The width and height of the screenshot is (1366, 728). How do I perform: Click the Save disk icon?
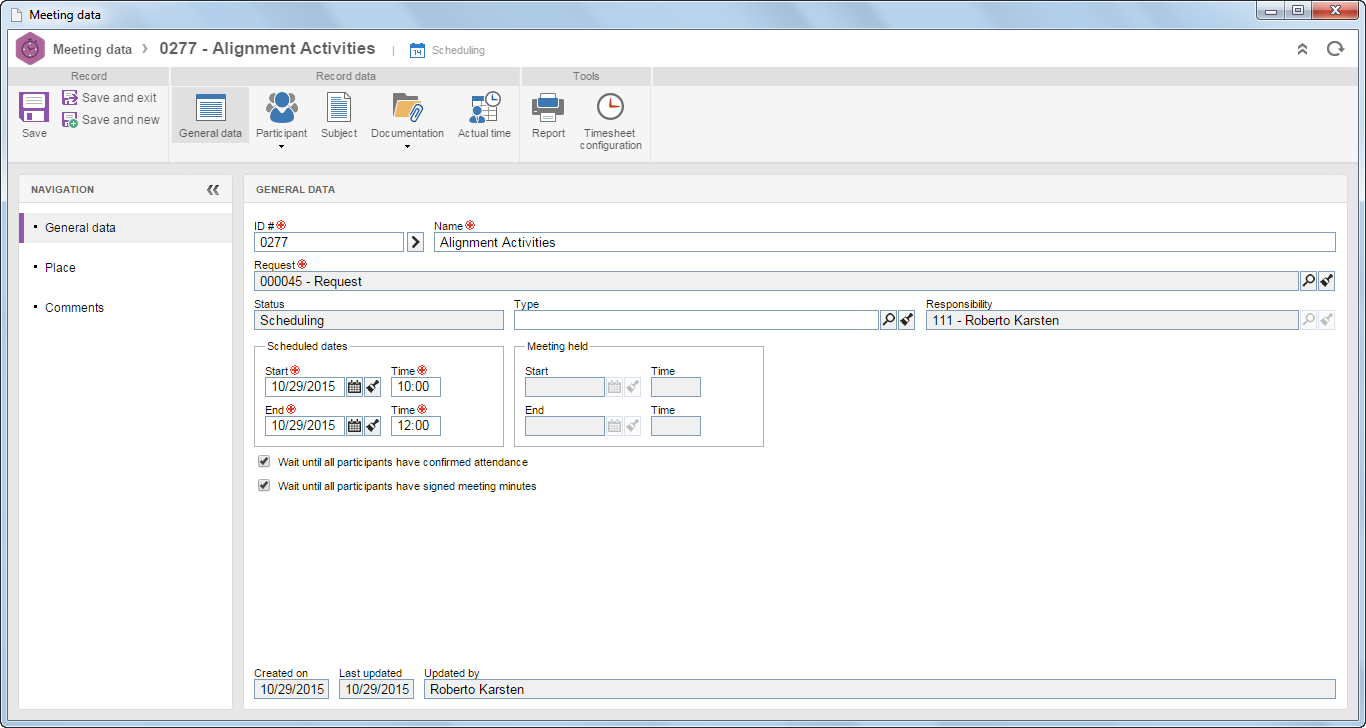34,108
